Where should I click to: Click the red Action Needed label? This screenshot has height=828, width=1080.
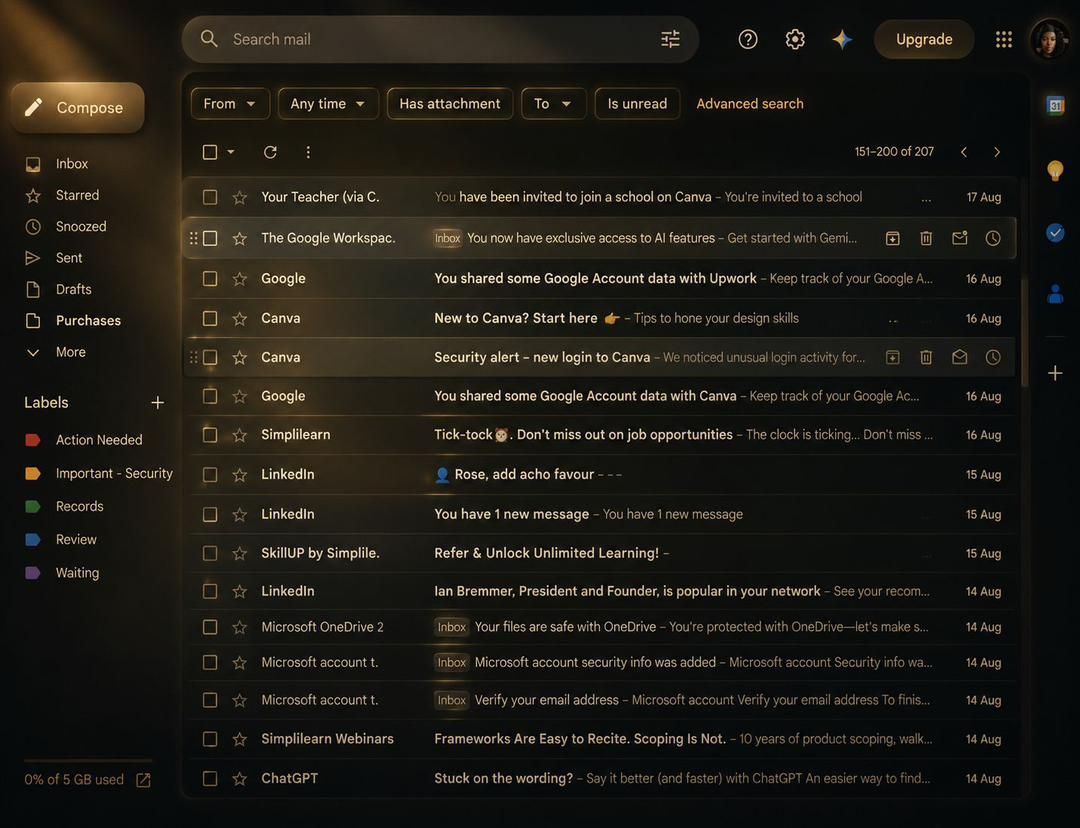pyautogui.click(x=99, y=439)
